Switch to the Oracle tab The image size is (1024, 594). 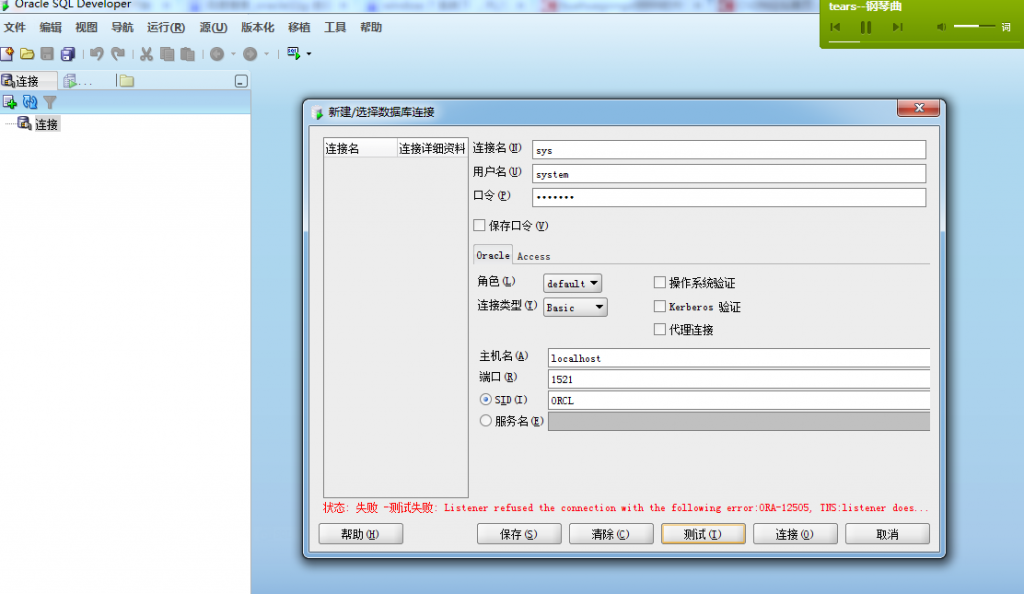(492, 255)
